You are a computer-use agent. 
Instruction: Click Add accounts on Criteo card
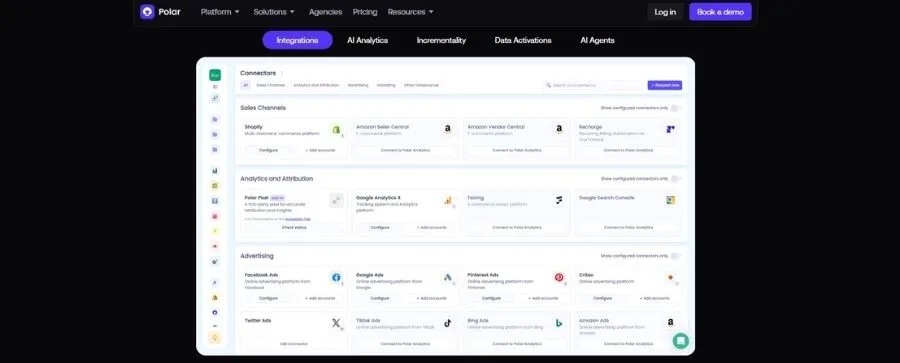click(654, 298)
